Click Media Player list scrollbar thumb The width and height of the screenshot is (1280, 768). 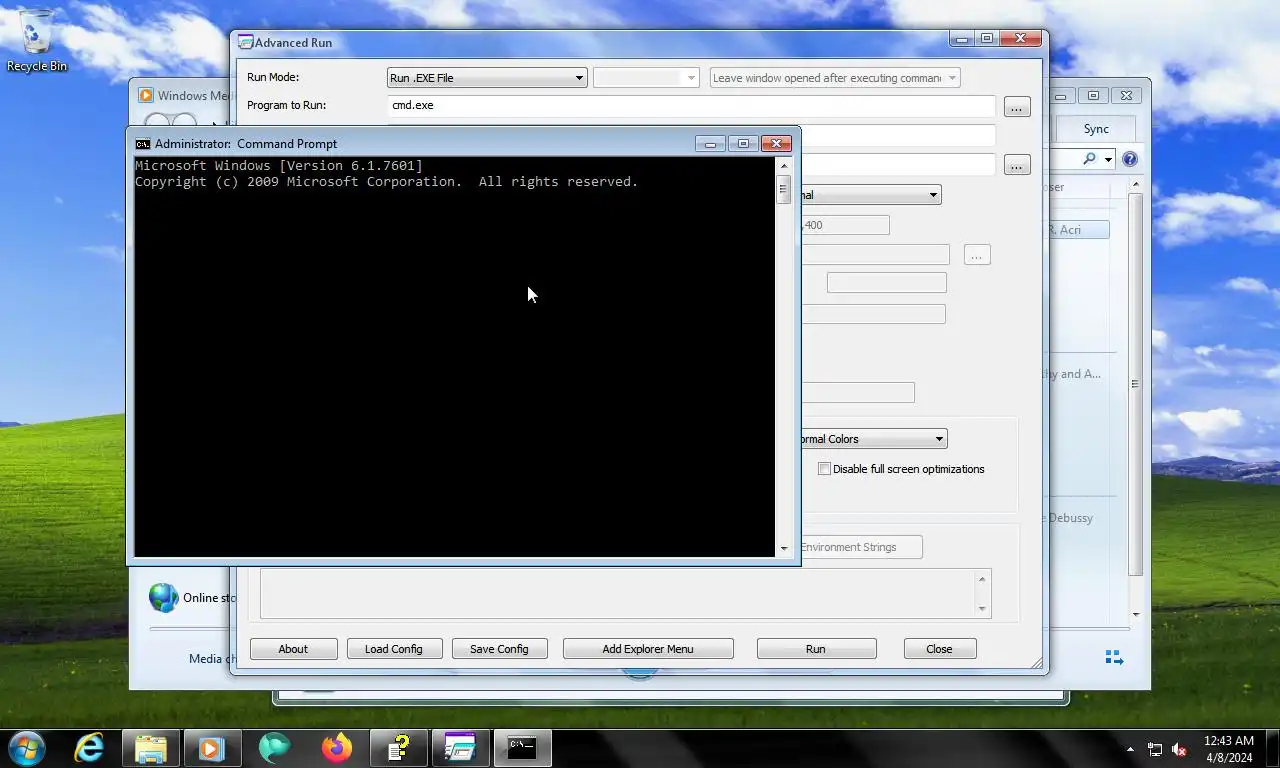tap(1135, 384)
